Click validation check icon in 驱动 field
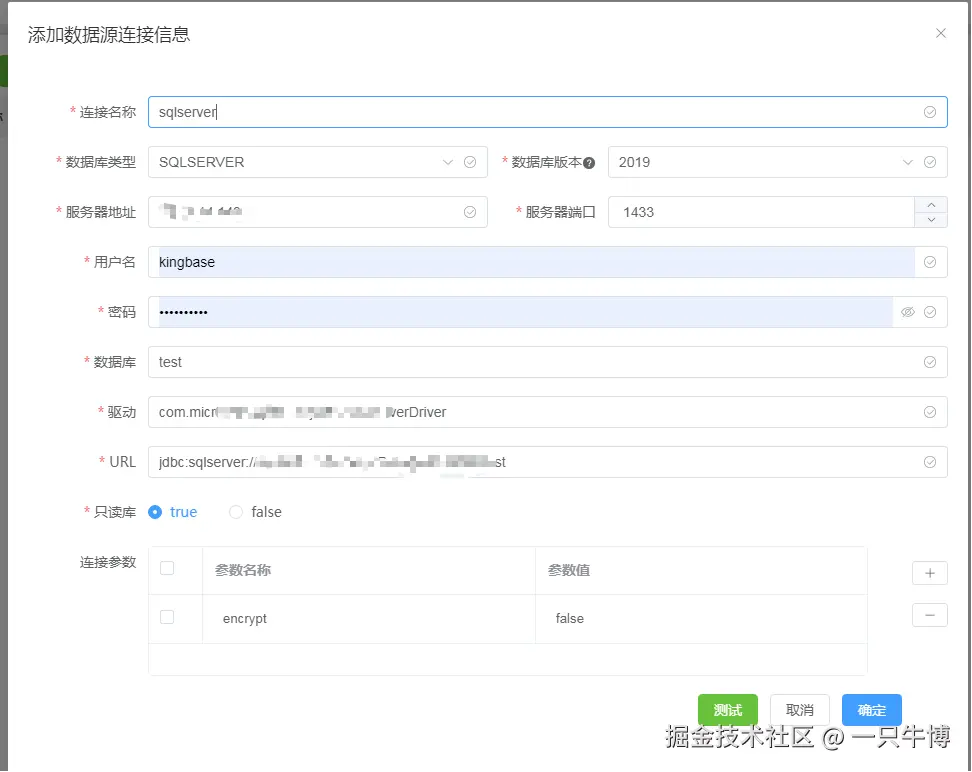 [x=930, y=412]
